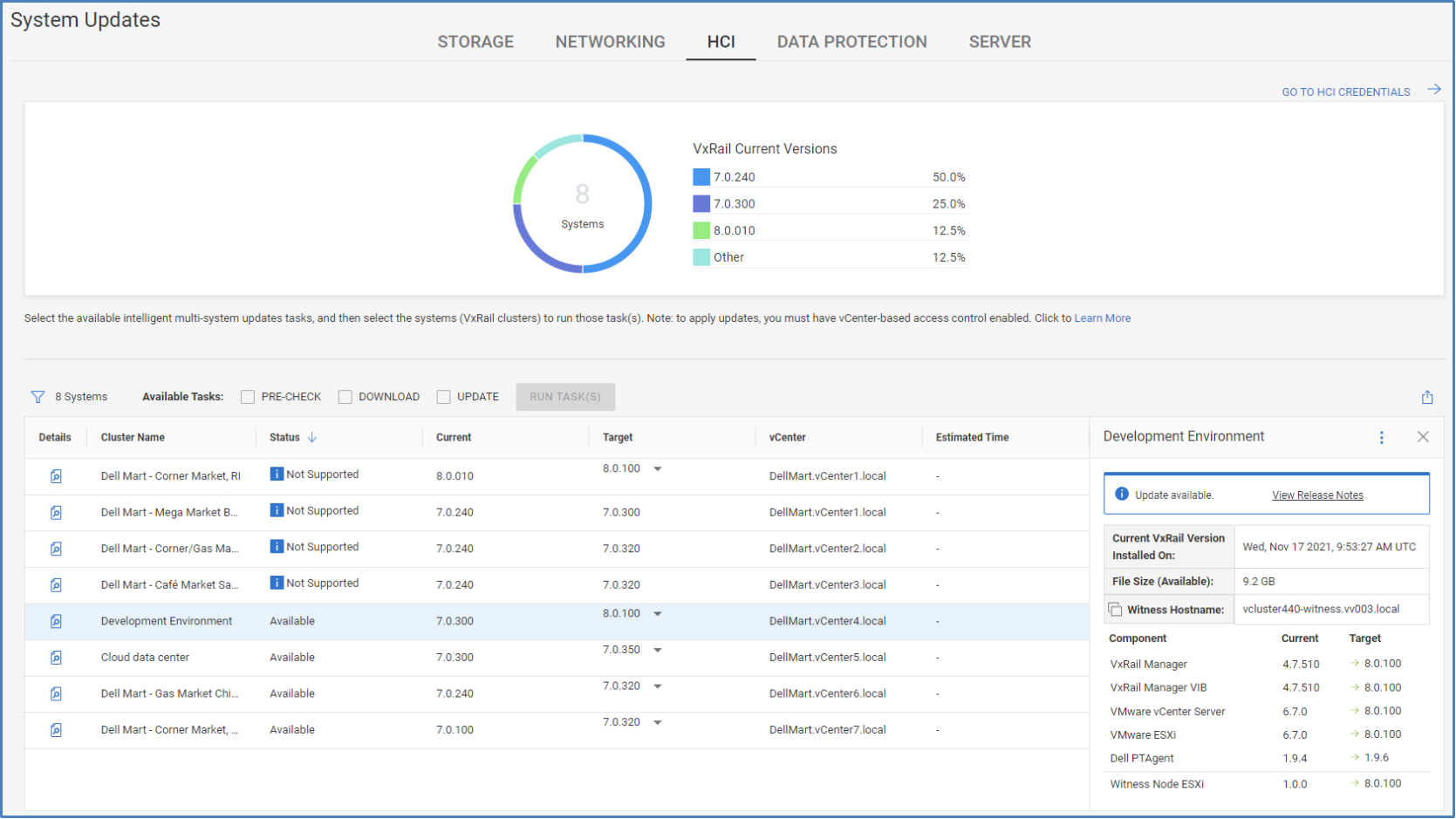Click info icon for Café Market status
Screen dimensions: 1456x819
point(277,583)
